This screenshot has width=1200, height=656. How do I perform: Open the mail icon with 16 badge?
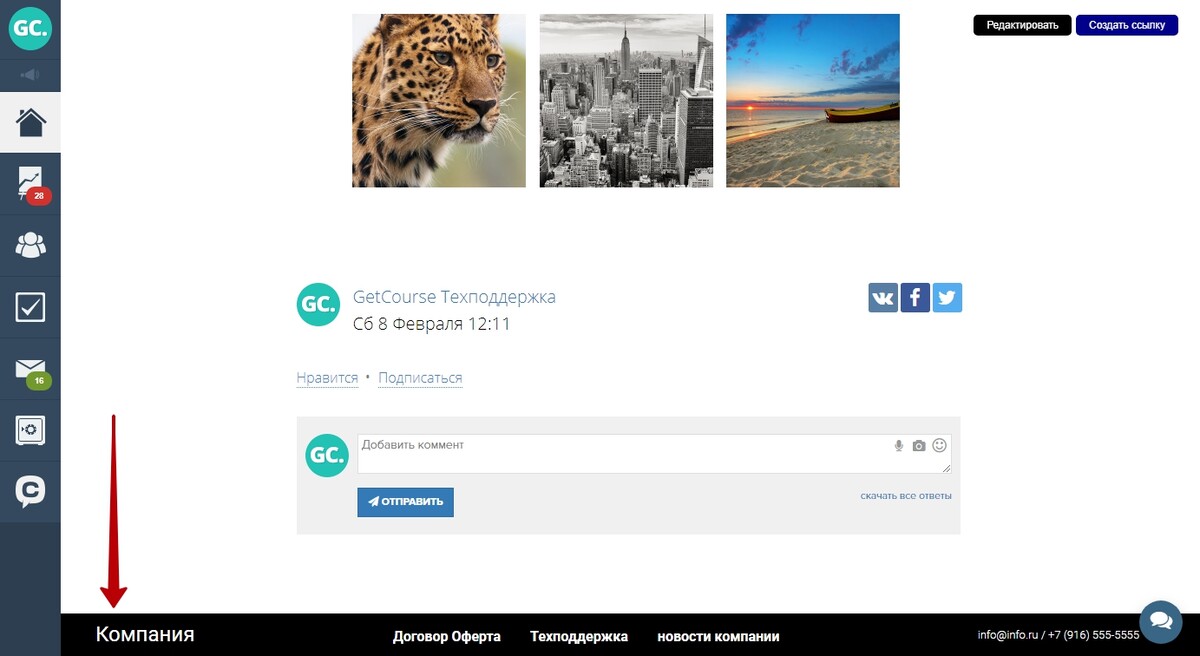[30, 369]
